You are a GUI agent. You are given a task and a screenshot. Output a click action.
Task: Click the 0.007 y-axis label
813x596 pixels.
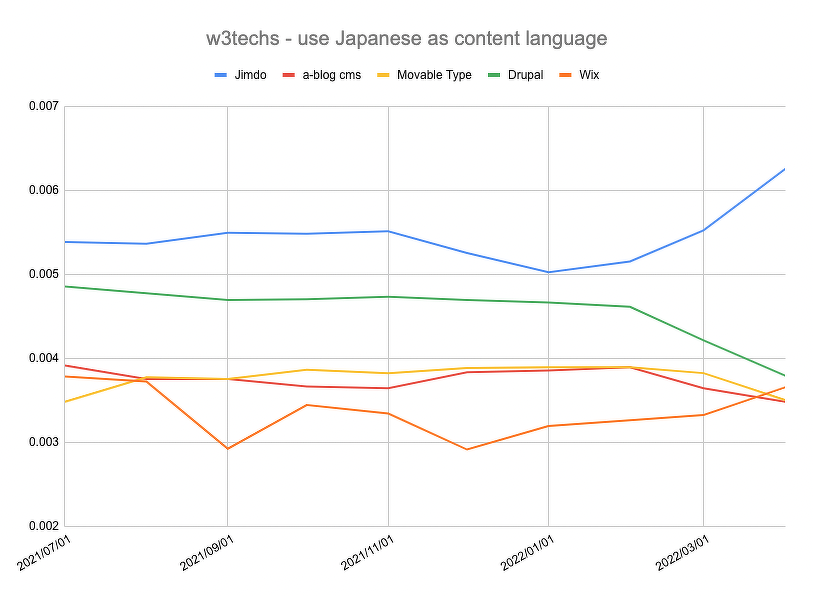click(43, 106)
